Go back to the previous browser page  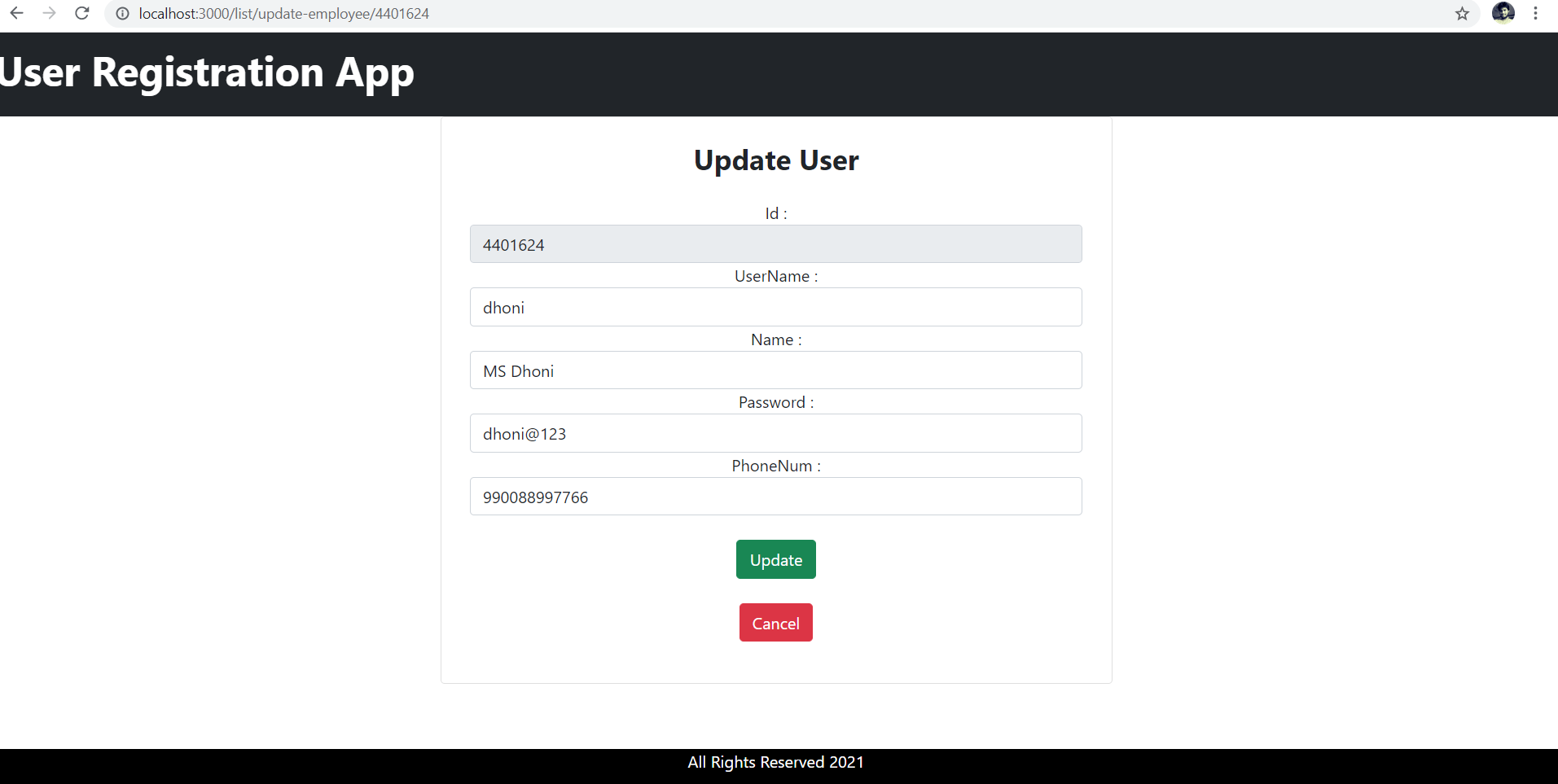16,13
